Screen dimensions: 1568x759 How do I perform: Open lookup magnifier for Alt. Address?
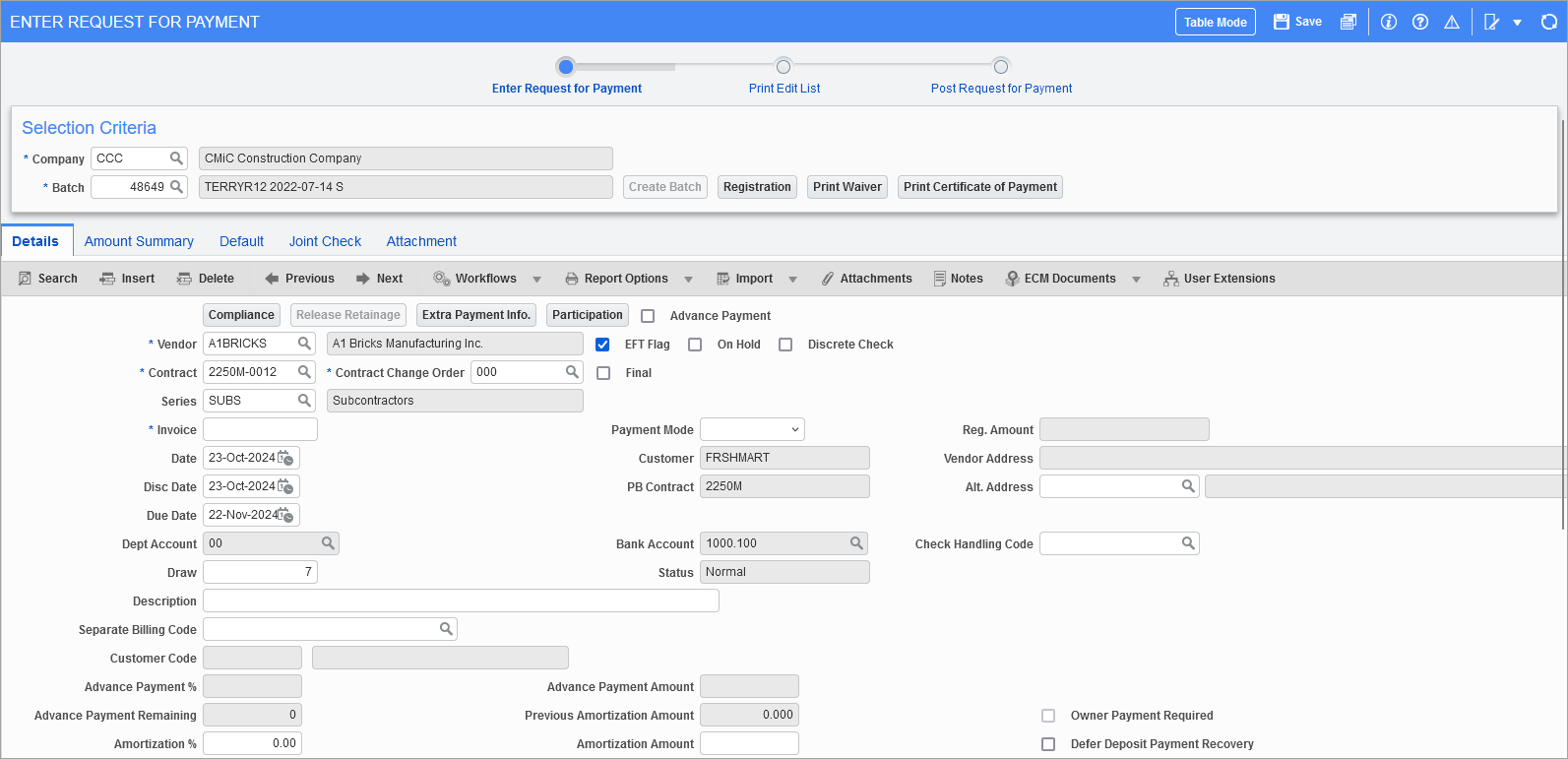[x=1188, y=486]
